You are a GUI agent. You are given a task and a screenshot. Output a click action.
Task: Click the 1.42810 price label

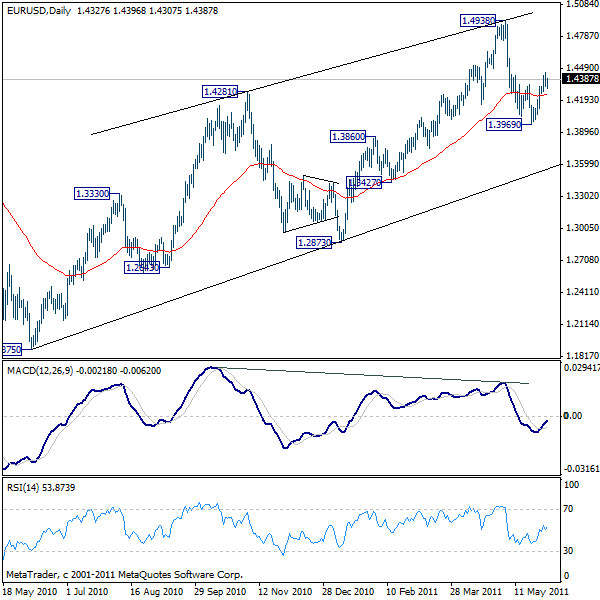(x=220, y=91)
